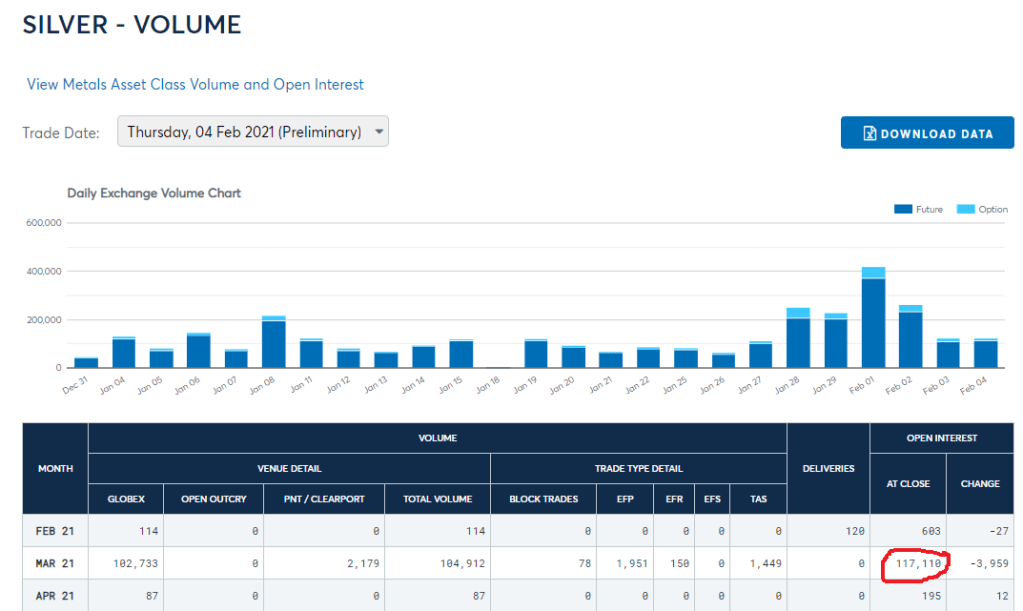Click the Change column header

tap(979, 484)
